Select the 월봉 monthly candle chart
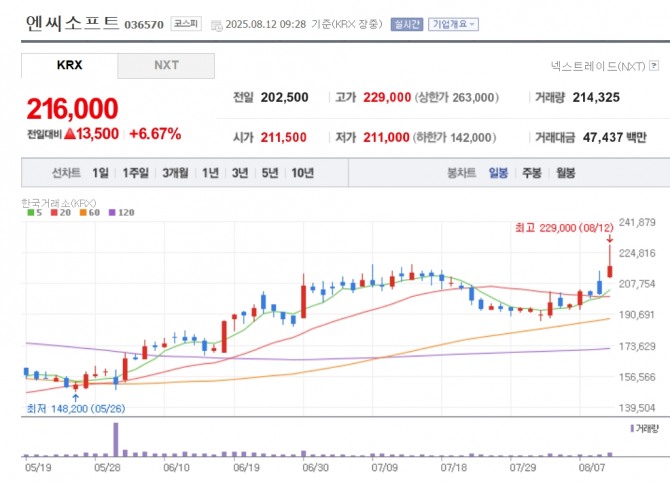This screenshot has width=670, height=482. [x=565, y=173]
